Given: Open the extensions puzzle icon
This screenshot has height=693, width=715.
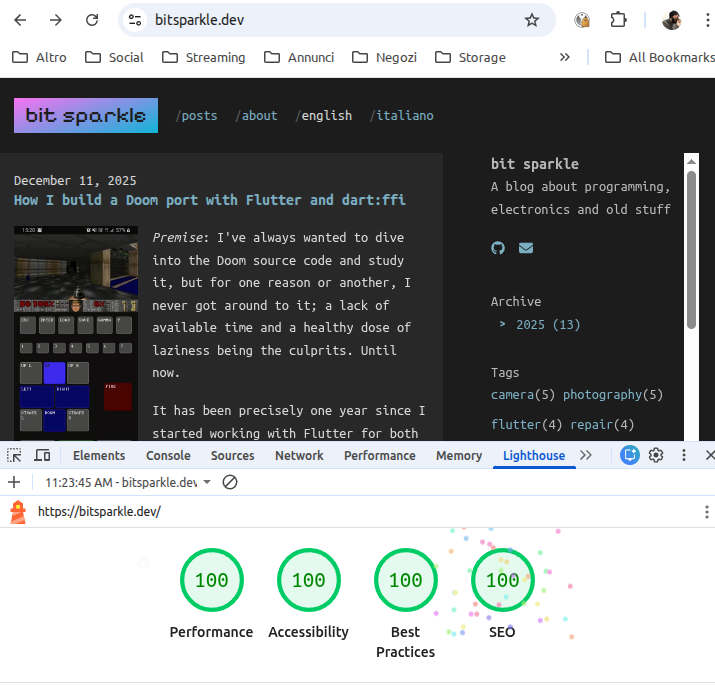Looking at the screenshot, I should click(x=618, y=20).
